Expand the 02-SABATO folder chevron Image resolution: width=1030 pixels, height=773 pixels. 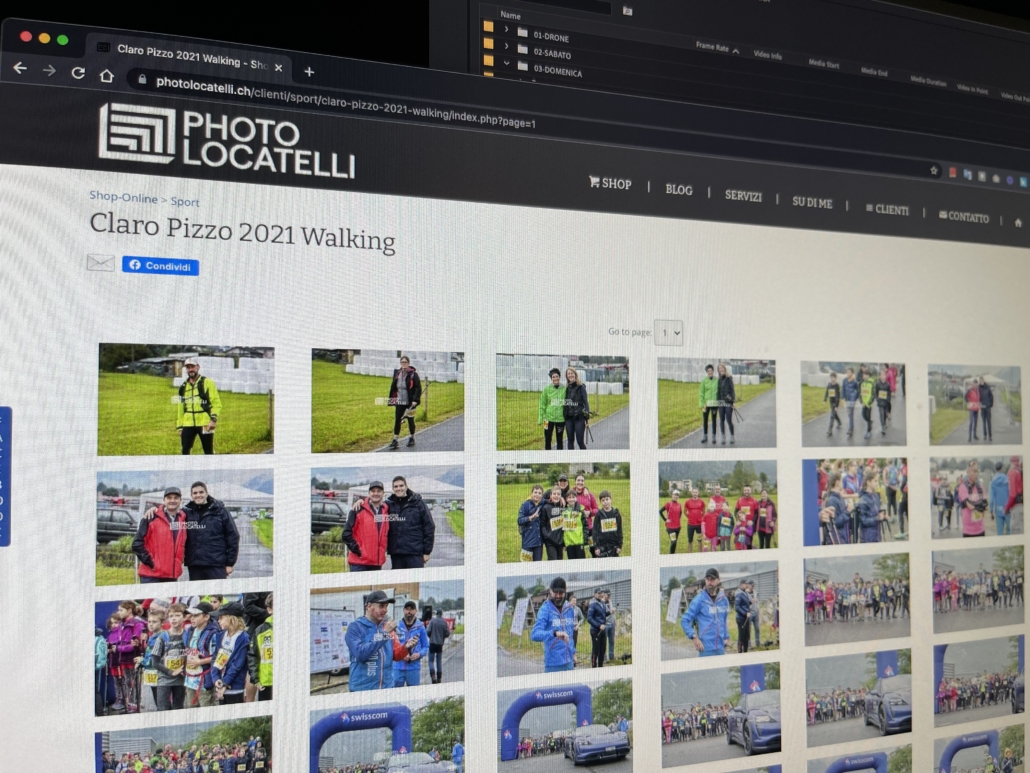coord(506,46)
